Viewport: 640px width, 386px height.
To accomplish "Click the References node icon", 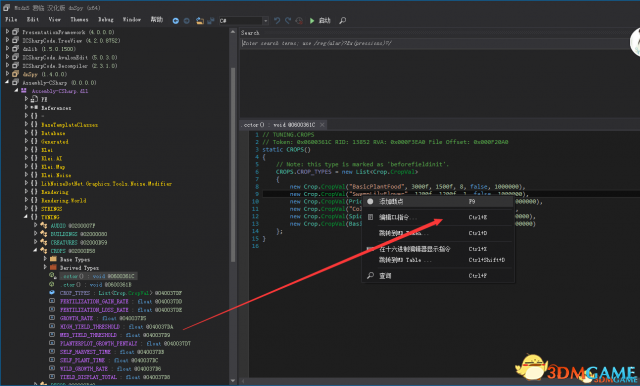I will [34, 108].
